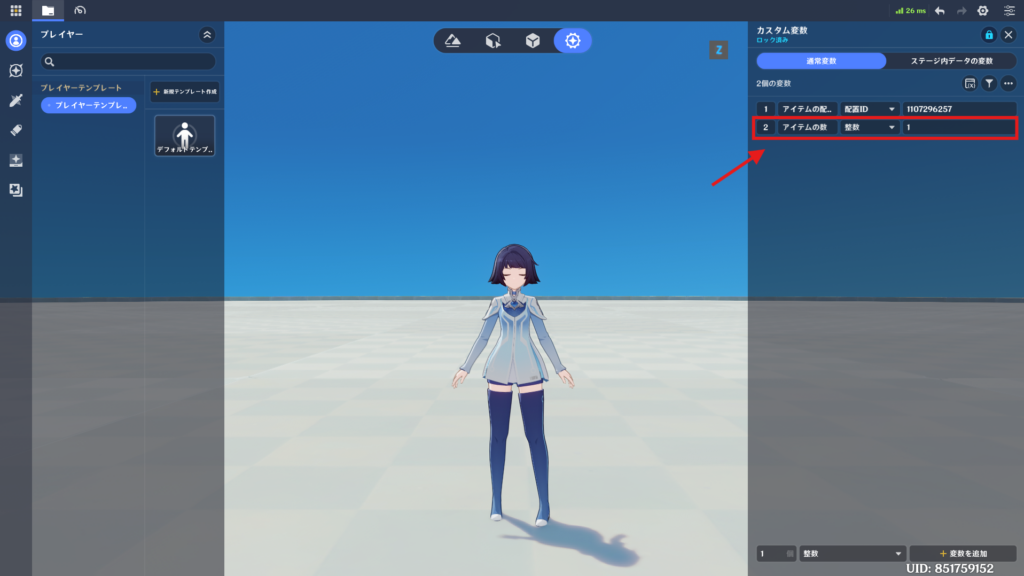
Task: Switch to 通常変数 tab
Action: (x=821, y=61)
